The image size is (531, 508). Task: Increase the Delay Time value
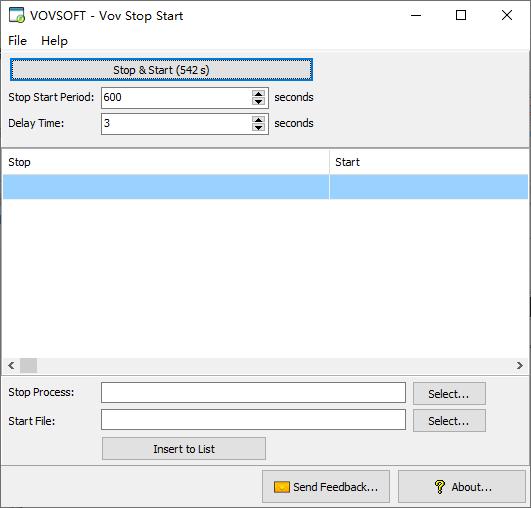pos(258,120)
